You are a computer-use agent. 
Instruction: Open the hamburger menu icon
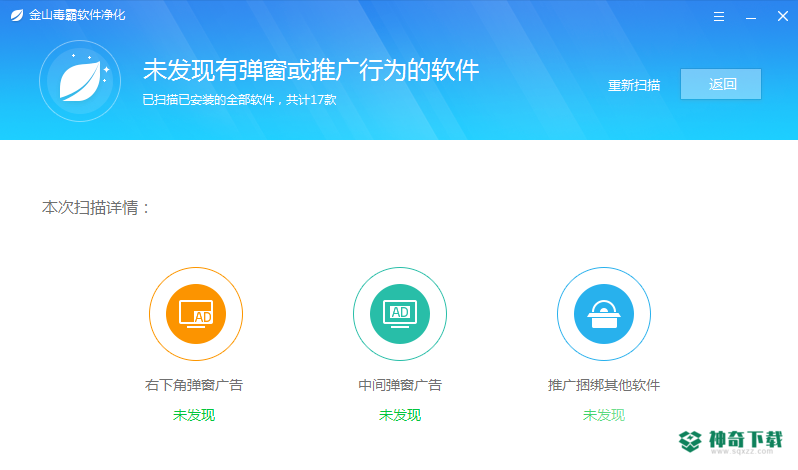point(719,17)
